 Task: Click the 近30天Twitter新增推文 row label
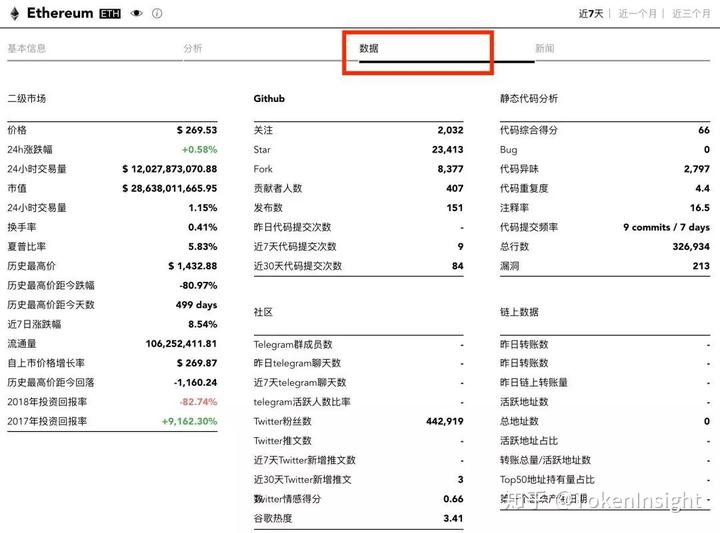click(x=303, y=479)
